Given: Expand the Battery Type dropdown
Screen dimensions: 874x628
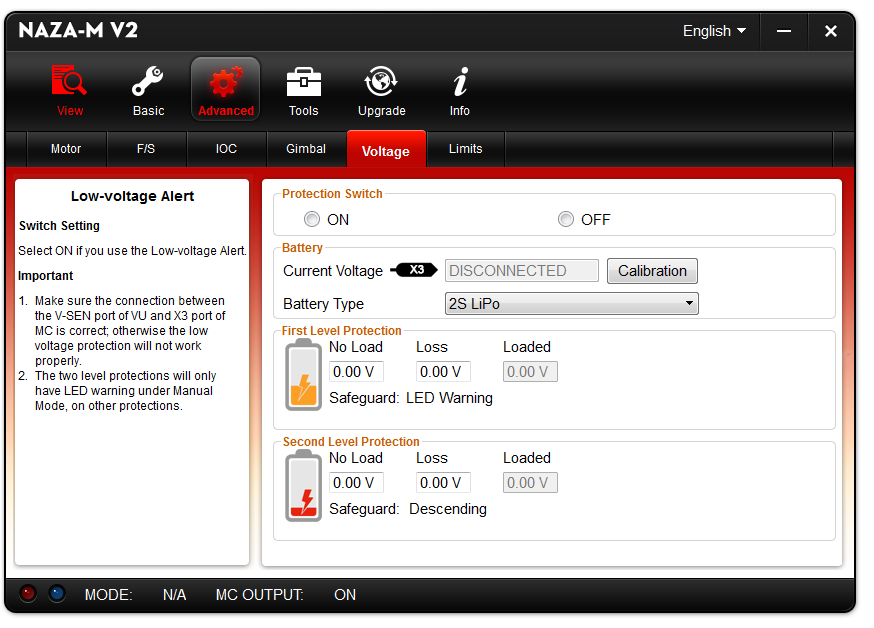Looking at the screenshot, I should tap(571, 304).
